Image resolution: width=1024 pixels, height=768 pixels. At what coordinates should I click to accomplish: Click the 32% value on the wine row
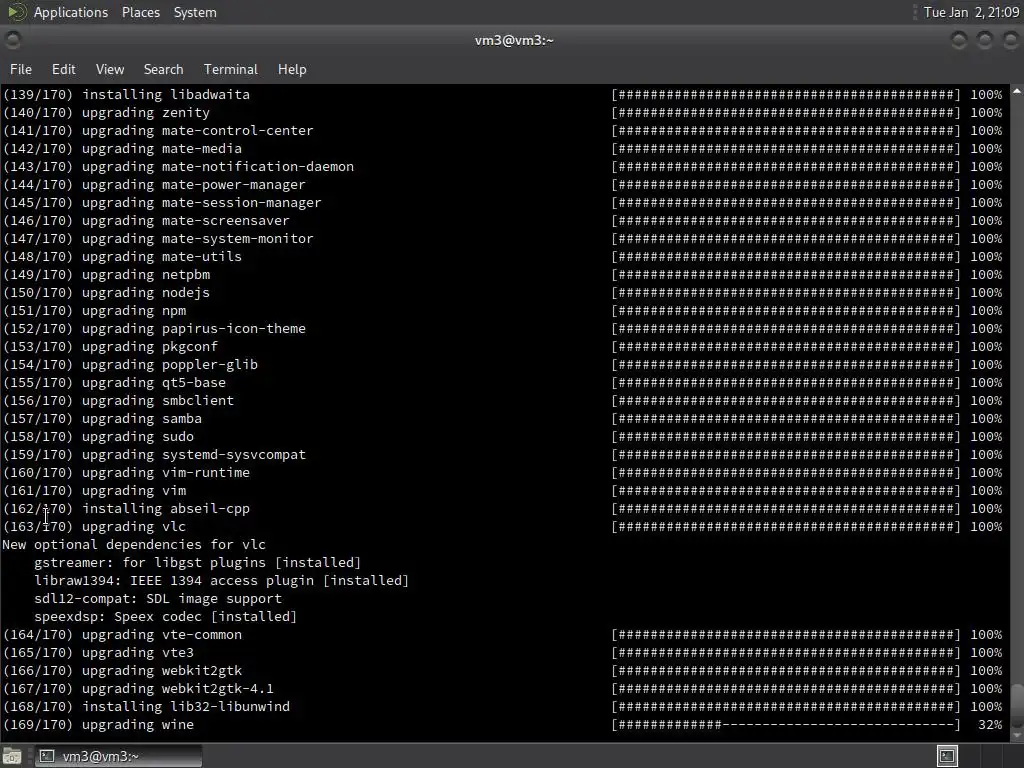[x=990, y=724]
